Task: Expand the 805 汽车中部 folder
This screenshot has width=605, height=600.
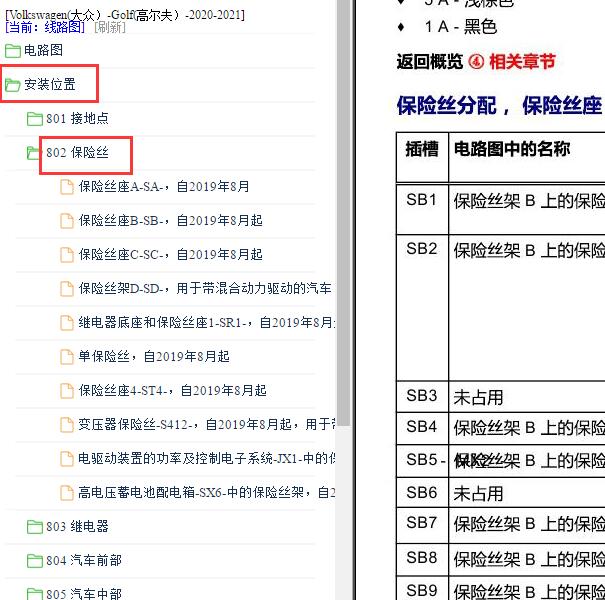Action: (x=35, y=593)
